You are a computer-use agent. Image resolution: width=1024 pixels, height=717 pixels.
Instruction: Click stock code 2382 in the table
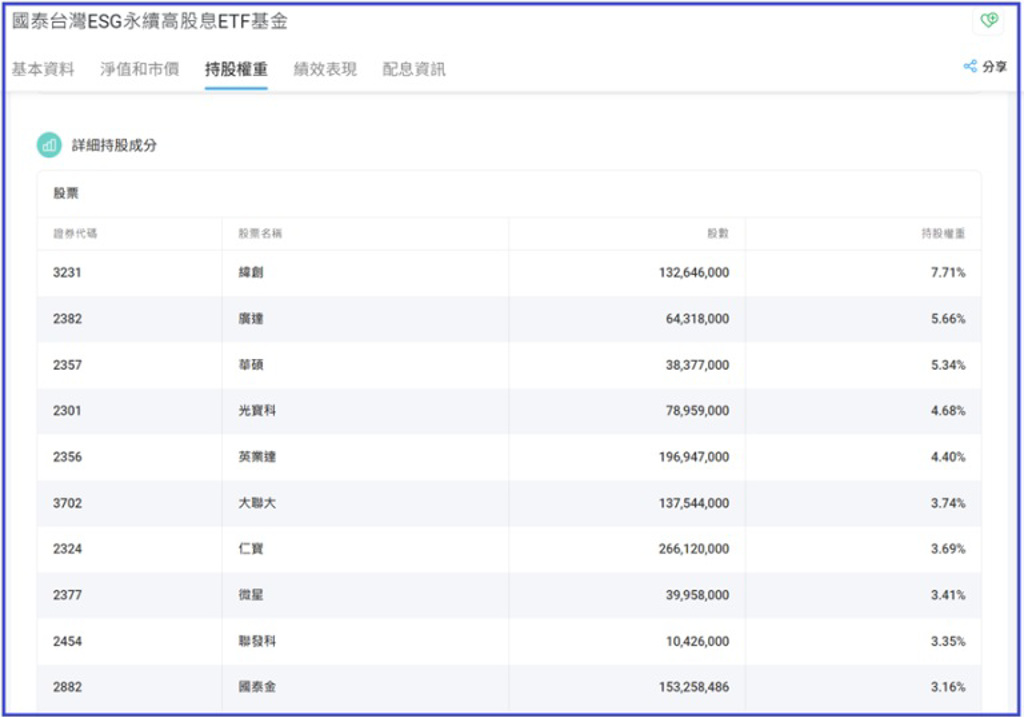click(x=67, y=319)
